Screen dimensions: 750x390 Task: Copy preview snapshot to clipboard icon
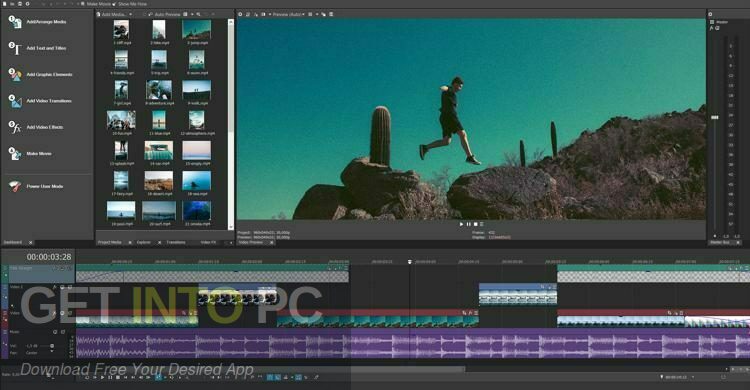click(324, 14)
